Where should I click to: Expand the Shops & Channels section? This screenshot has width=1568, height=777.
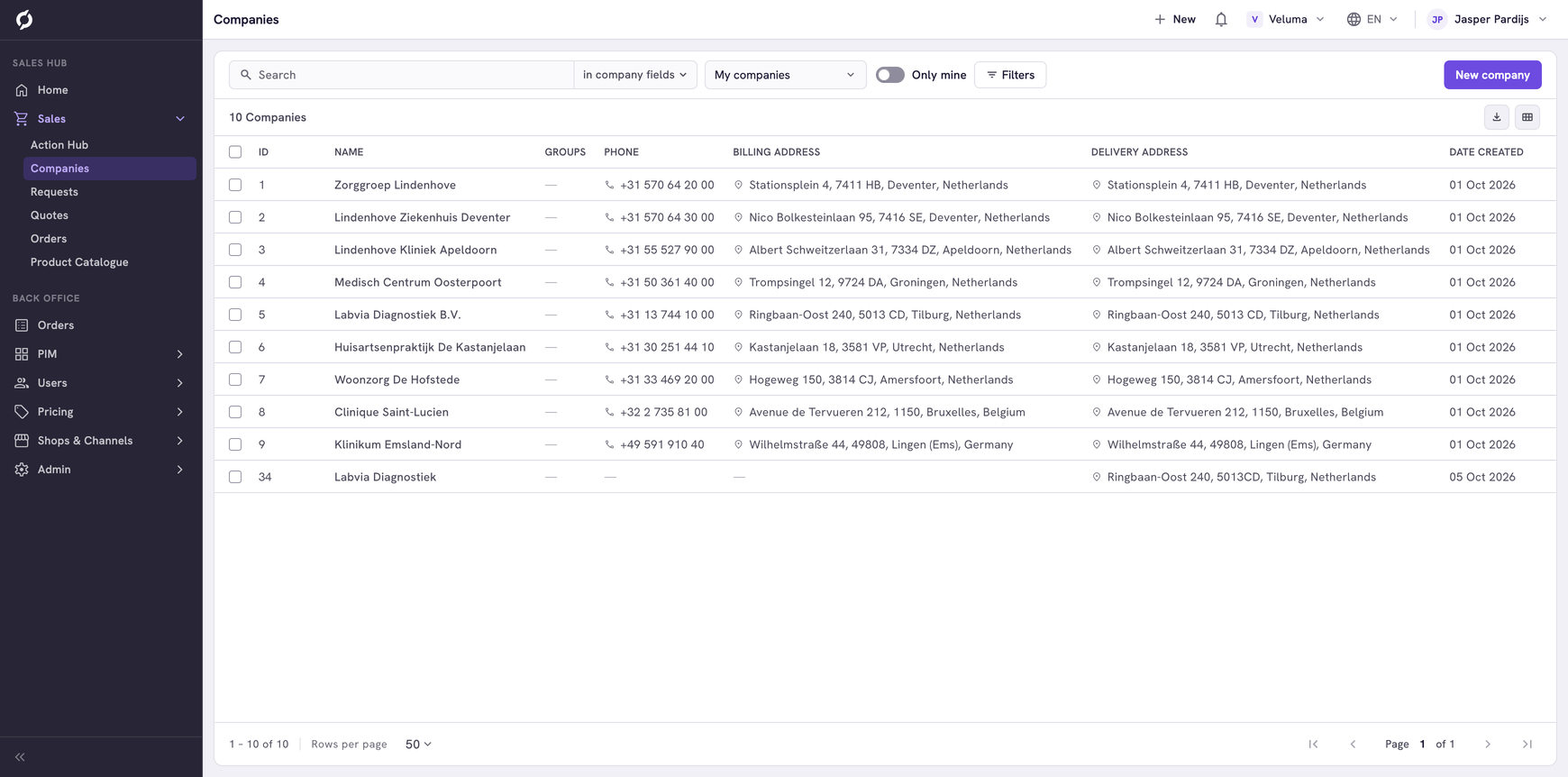coord(101,441)
